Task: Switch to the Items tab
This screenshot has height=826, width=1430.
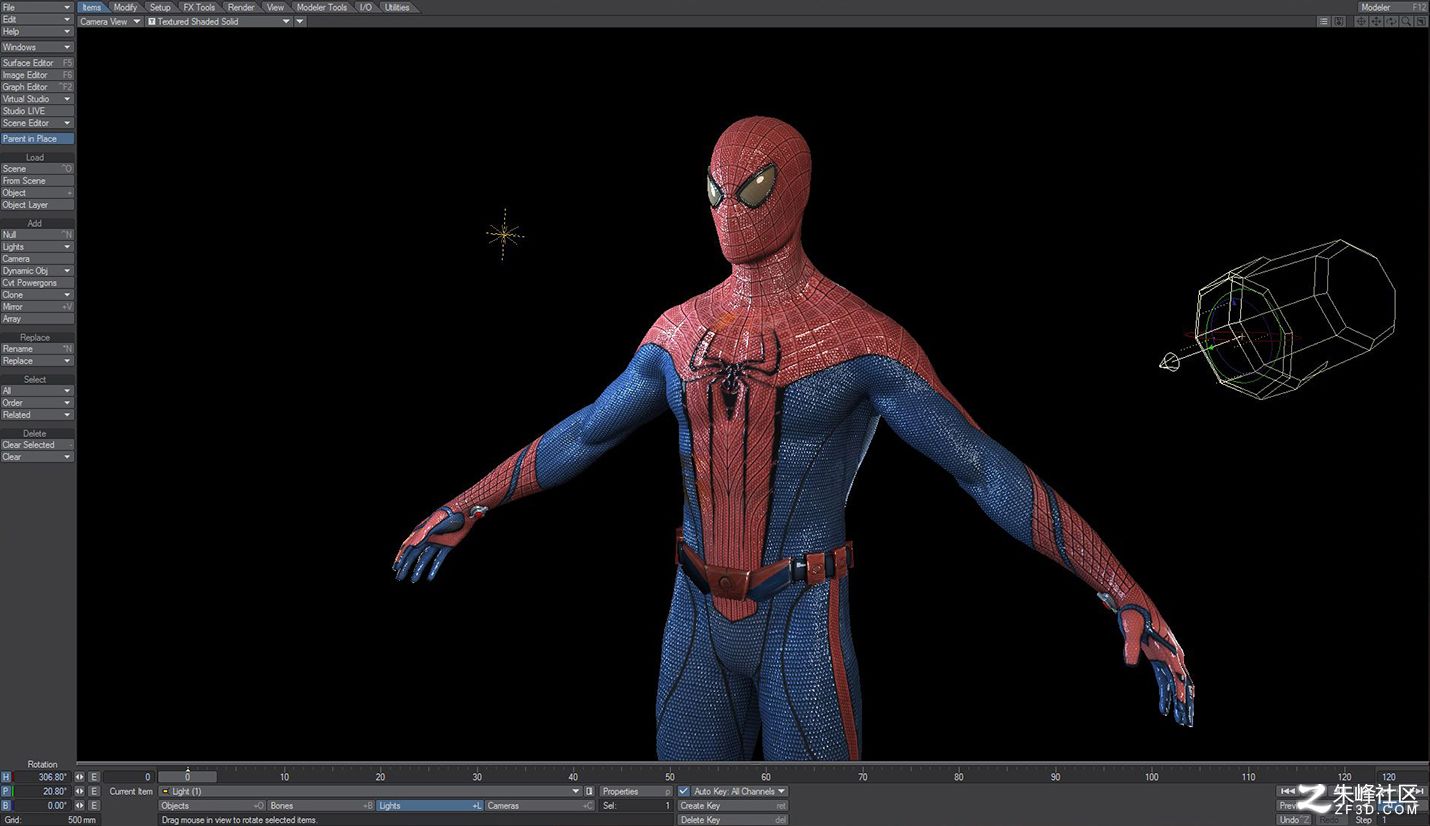Action: click(x=91, y=7)
